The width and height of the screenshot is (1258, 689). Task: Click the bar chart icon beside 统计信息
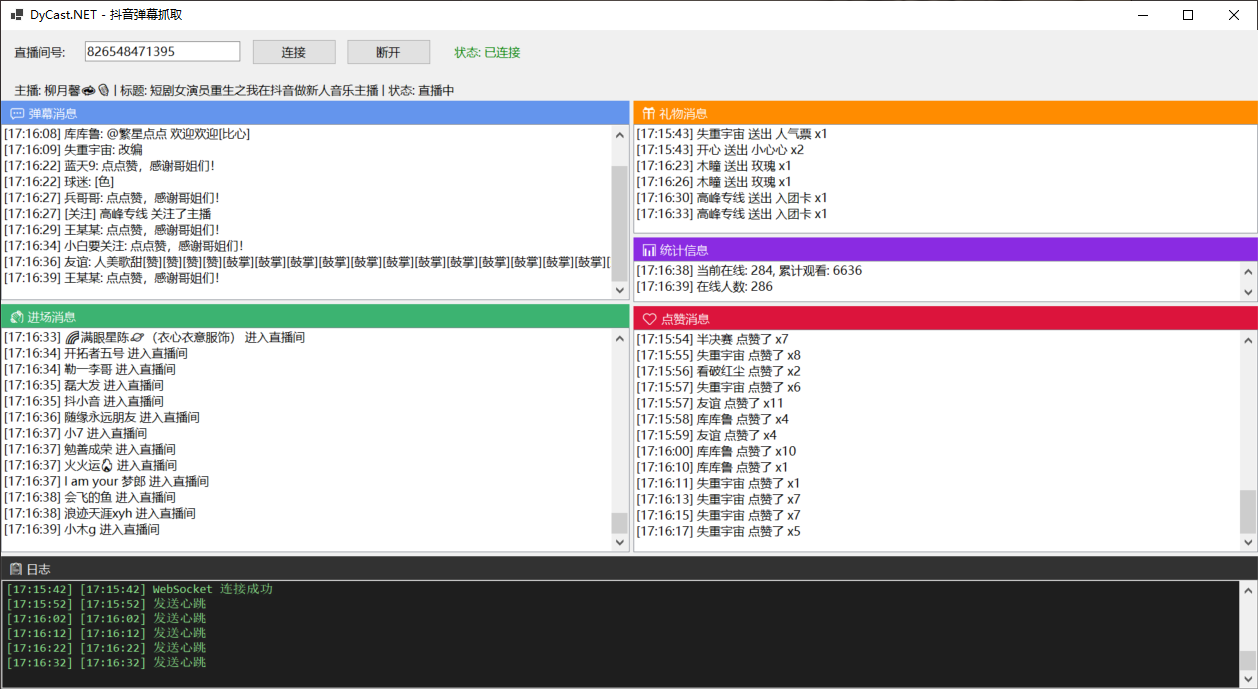tap(649, 250)
